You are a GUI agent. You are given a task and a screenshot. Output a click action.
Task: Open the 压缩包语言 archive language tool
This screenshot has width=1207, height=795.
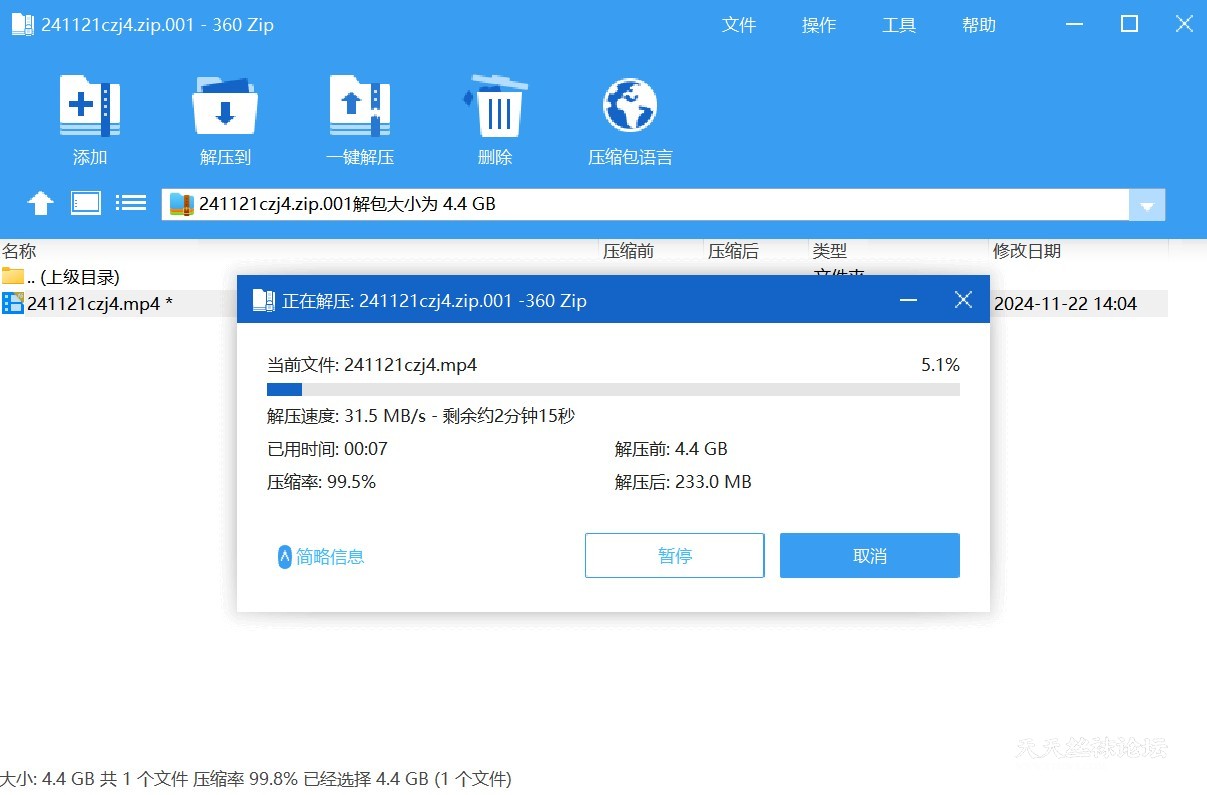tap(629, 117)
